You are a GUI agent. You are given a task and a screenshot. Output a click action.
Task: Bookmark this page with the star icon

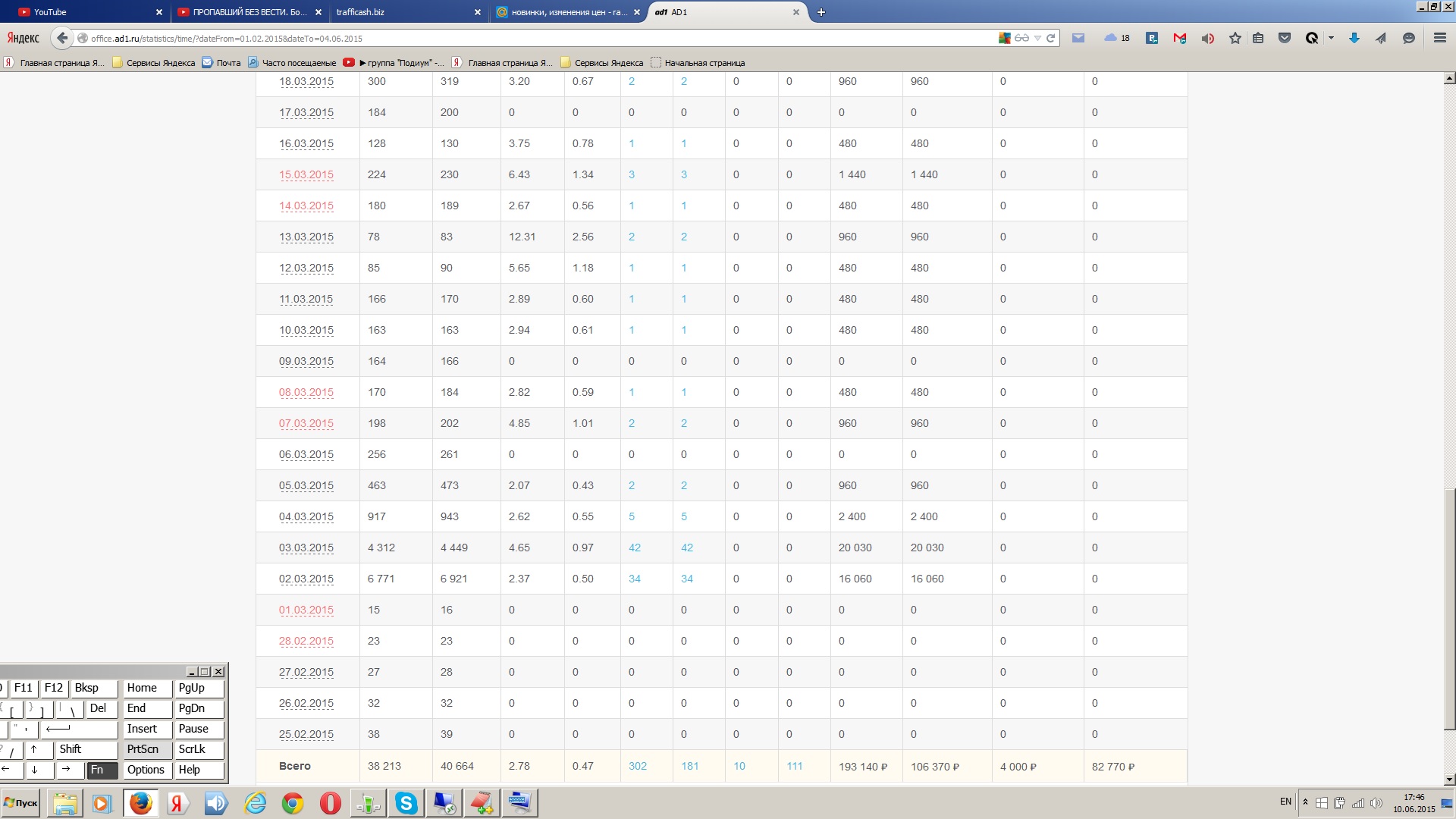(1235, 38)
